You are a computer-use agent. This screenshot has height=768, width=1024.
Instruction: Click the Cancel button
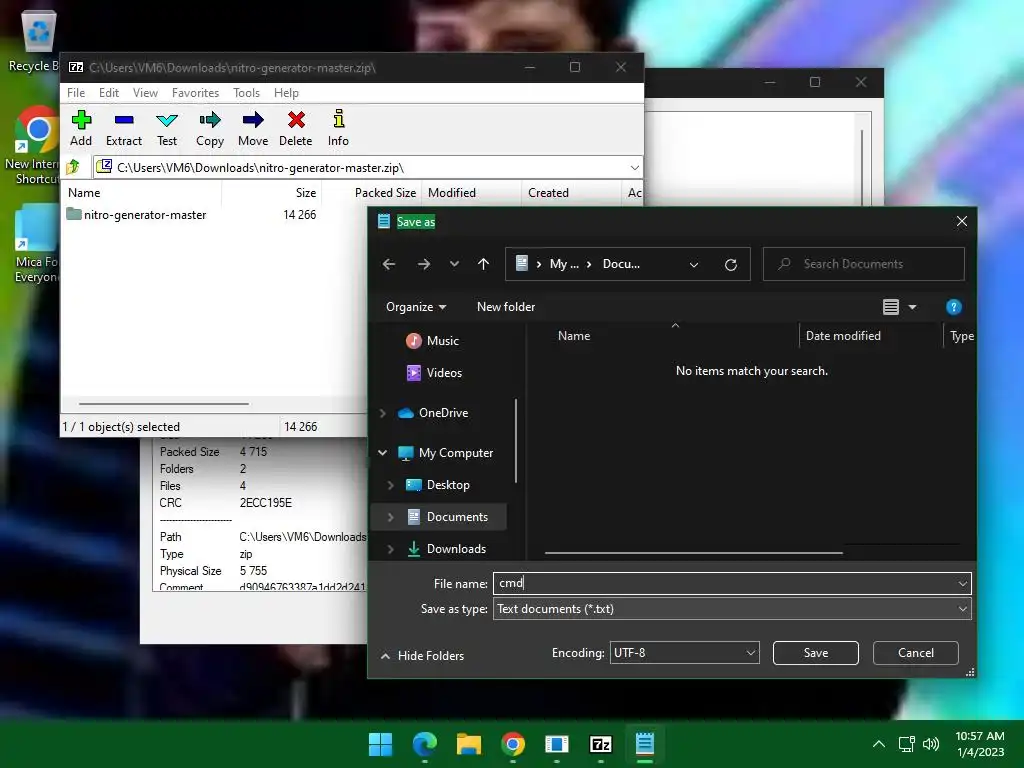tap(916, 652)
